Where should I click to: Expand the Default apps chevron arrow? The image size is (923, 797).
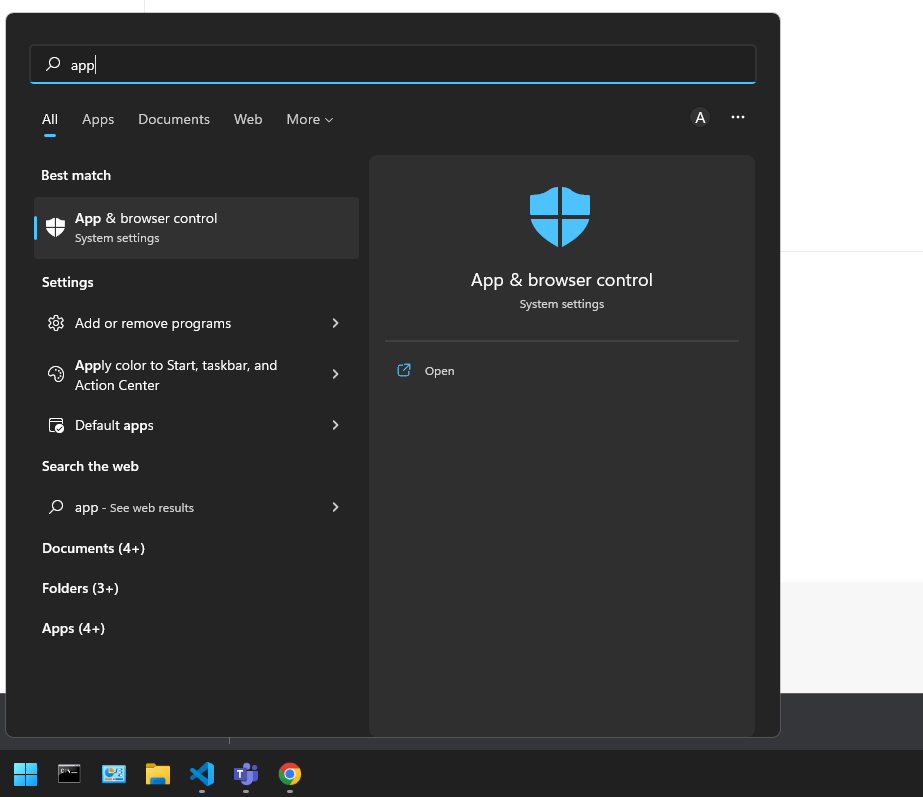335,425
